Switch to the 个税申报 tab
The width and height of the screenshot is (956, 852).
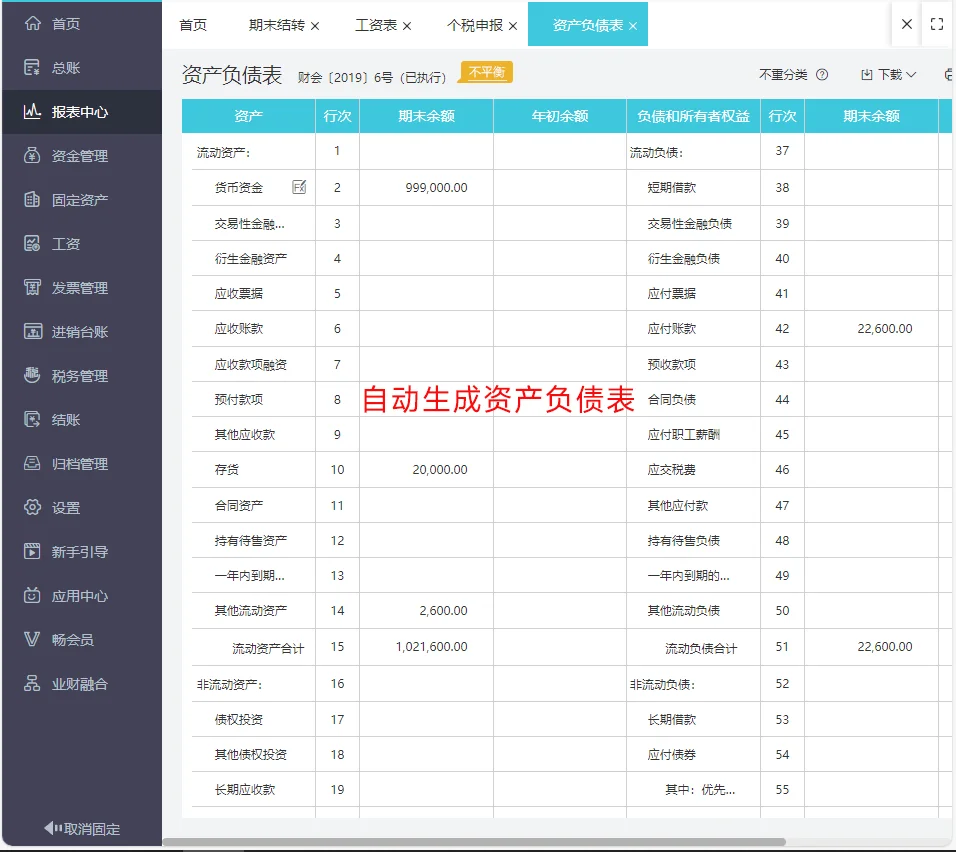point(475,24)
